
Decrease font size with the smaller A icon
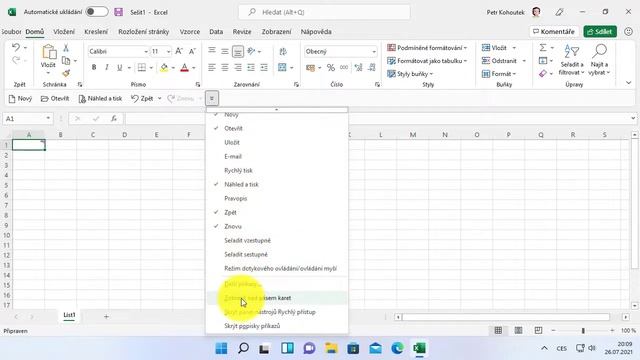(x=192, y=51)
